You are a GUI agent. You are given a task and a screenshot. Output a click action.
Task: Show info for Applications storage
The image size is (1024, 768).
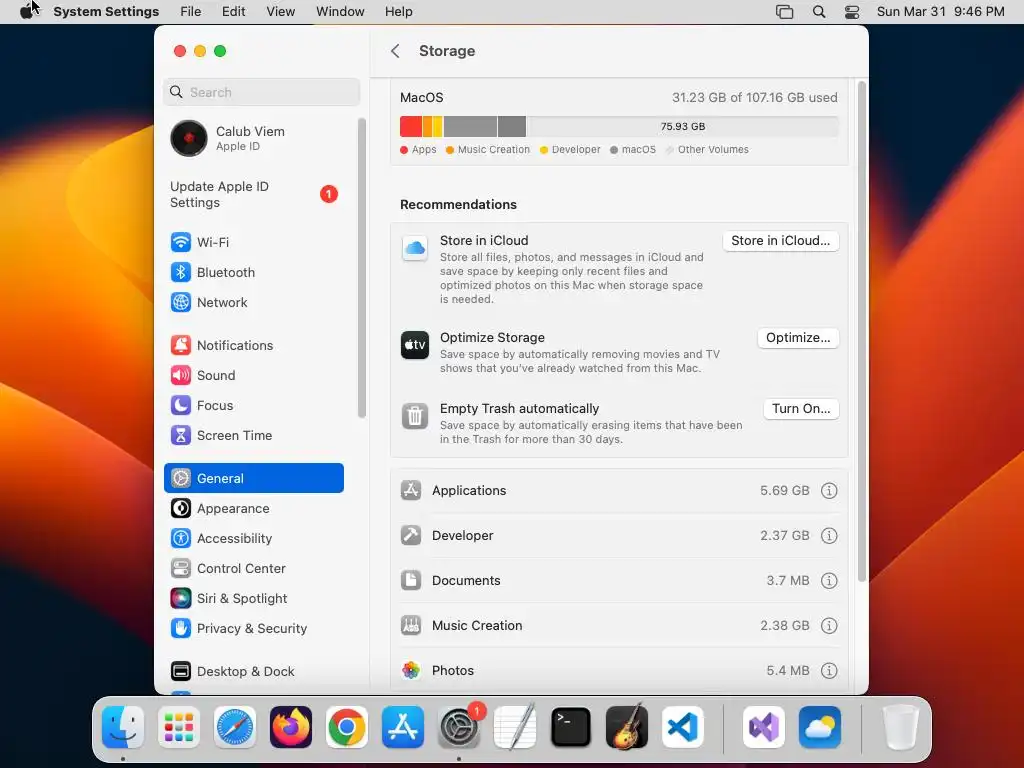point(829,490)
